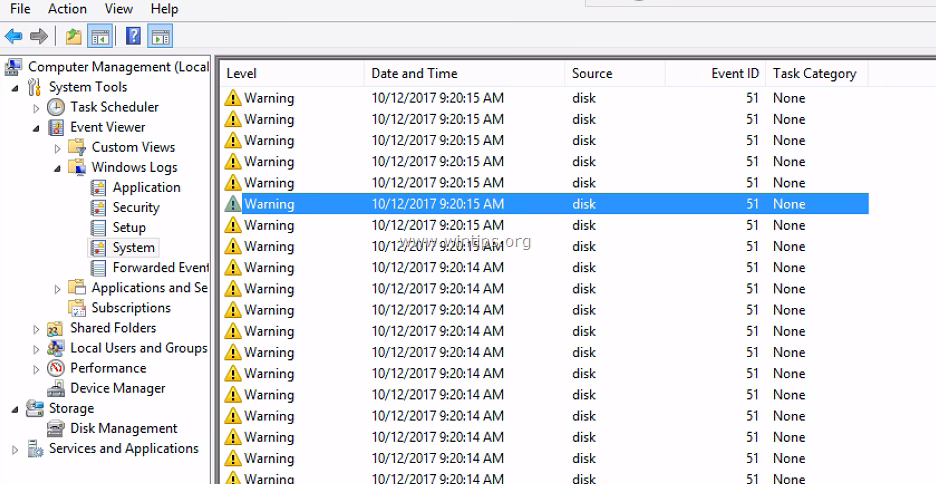Click the Subscriptions icon
The height and width of the screenshot is (484, 936).
(x=77, y=308)
